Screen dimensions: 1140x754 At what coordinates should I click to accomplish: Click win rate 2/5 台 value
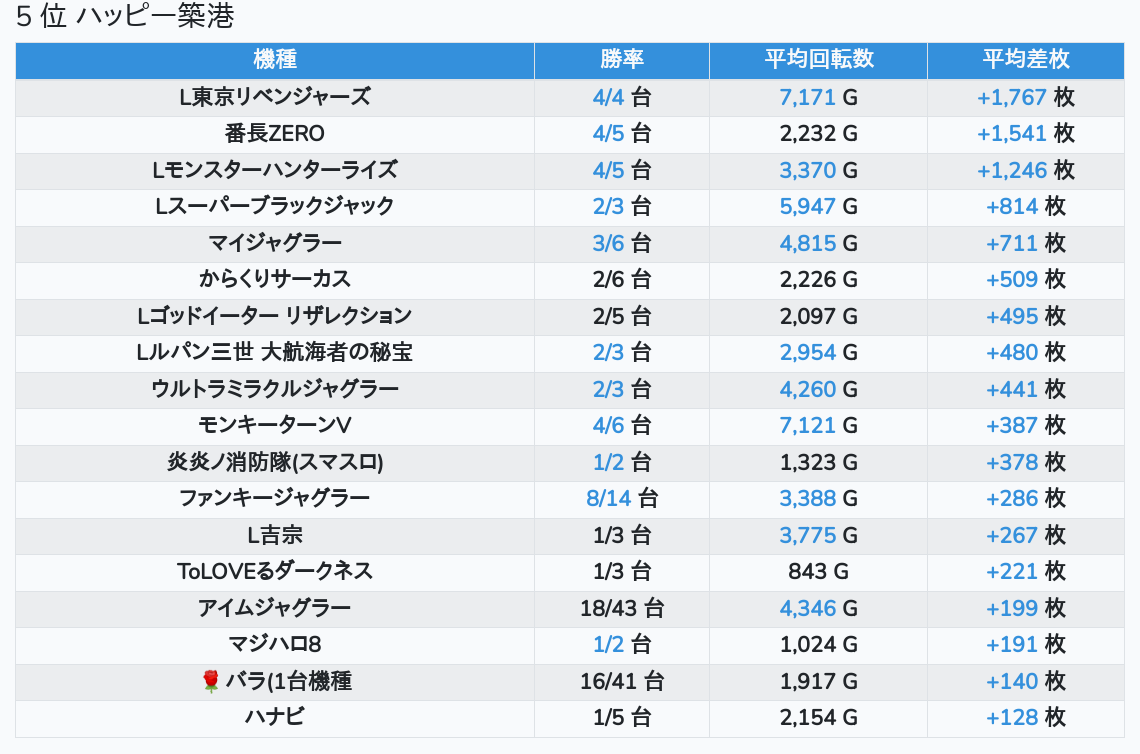tap(622, 316)
